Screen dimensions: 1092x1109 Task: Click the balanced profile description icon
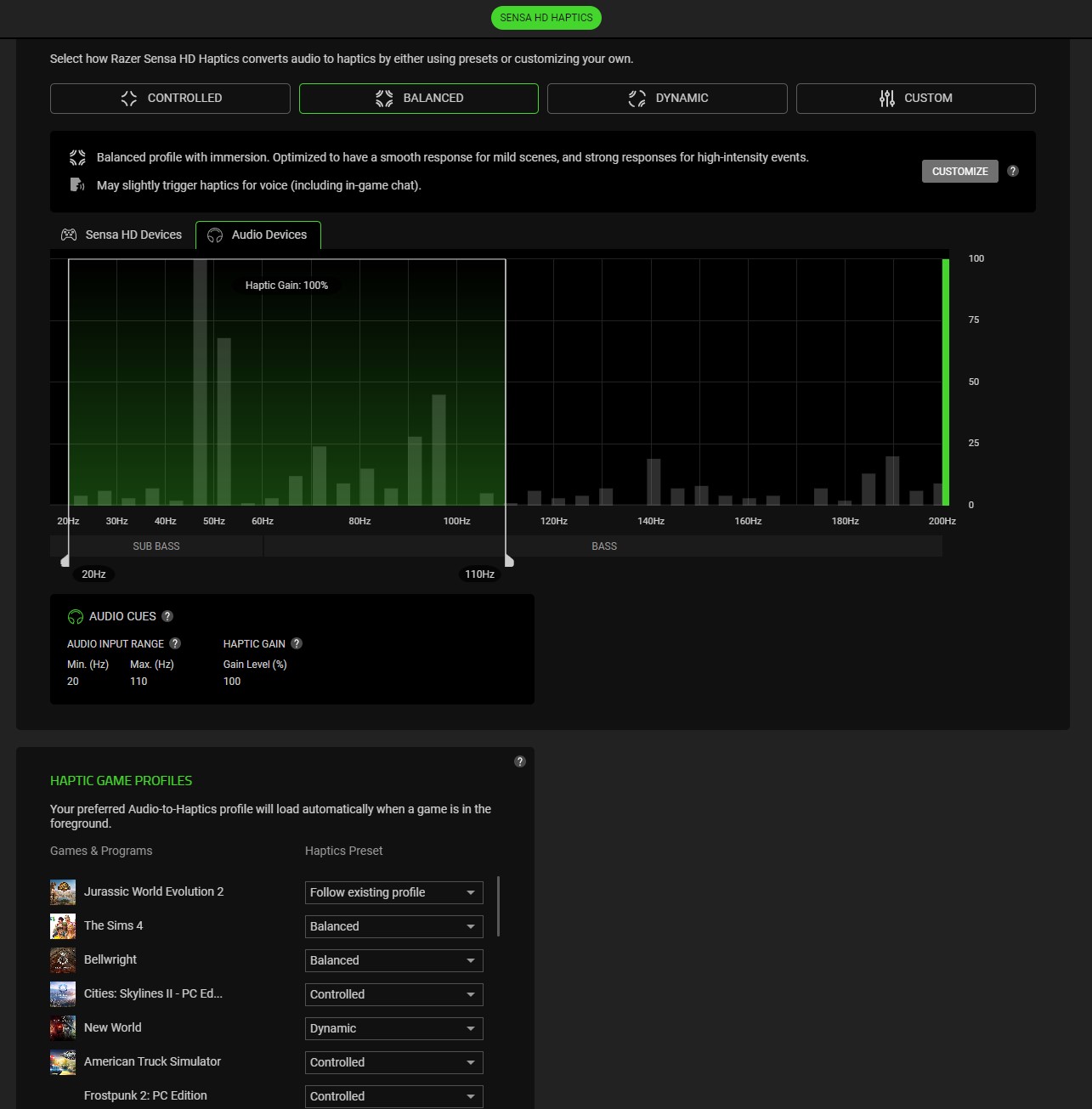pos(77,157)
